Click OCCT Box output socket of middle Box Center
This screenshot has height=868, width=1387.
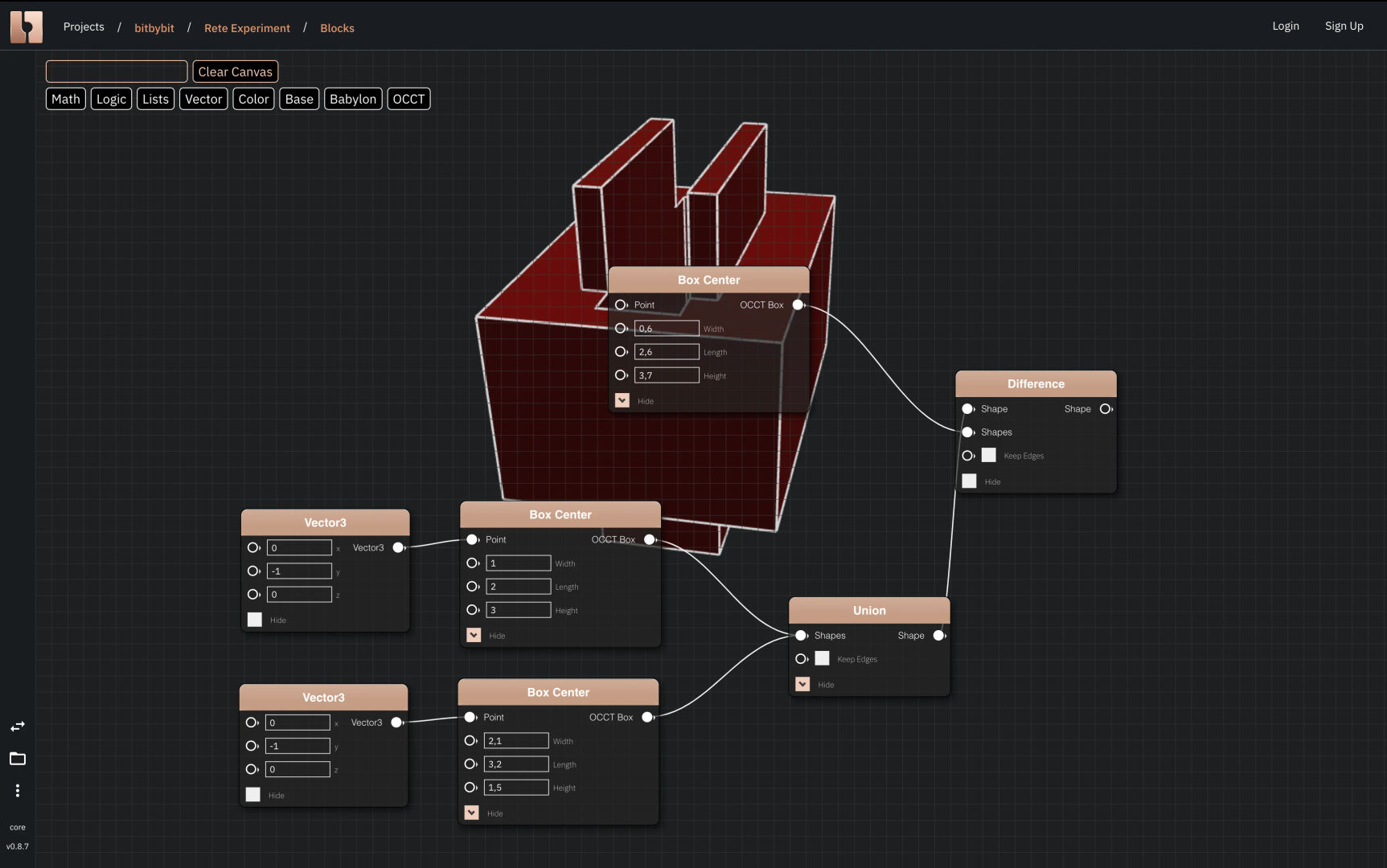[x=650, y=539]
